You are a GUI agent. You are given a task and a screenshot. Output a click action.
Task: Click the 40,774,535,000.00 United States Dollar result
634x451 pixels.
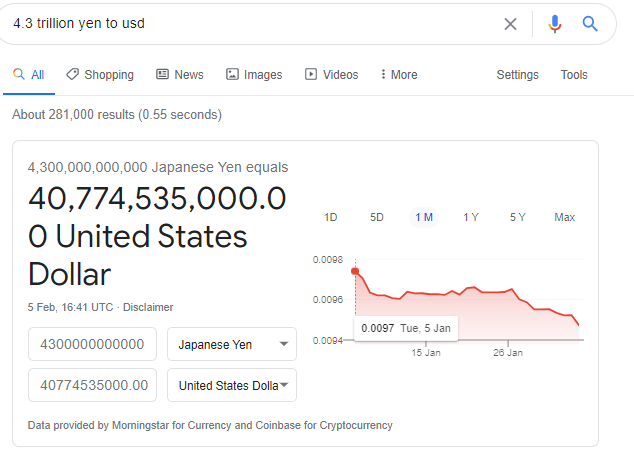(157, 236)
